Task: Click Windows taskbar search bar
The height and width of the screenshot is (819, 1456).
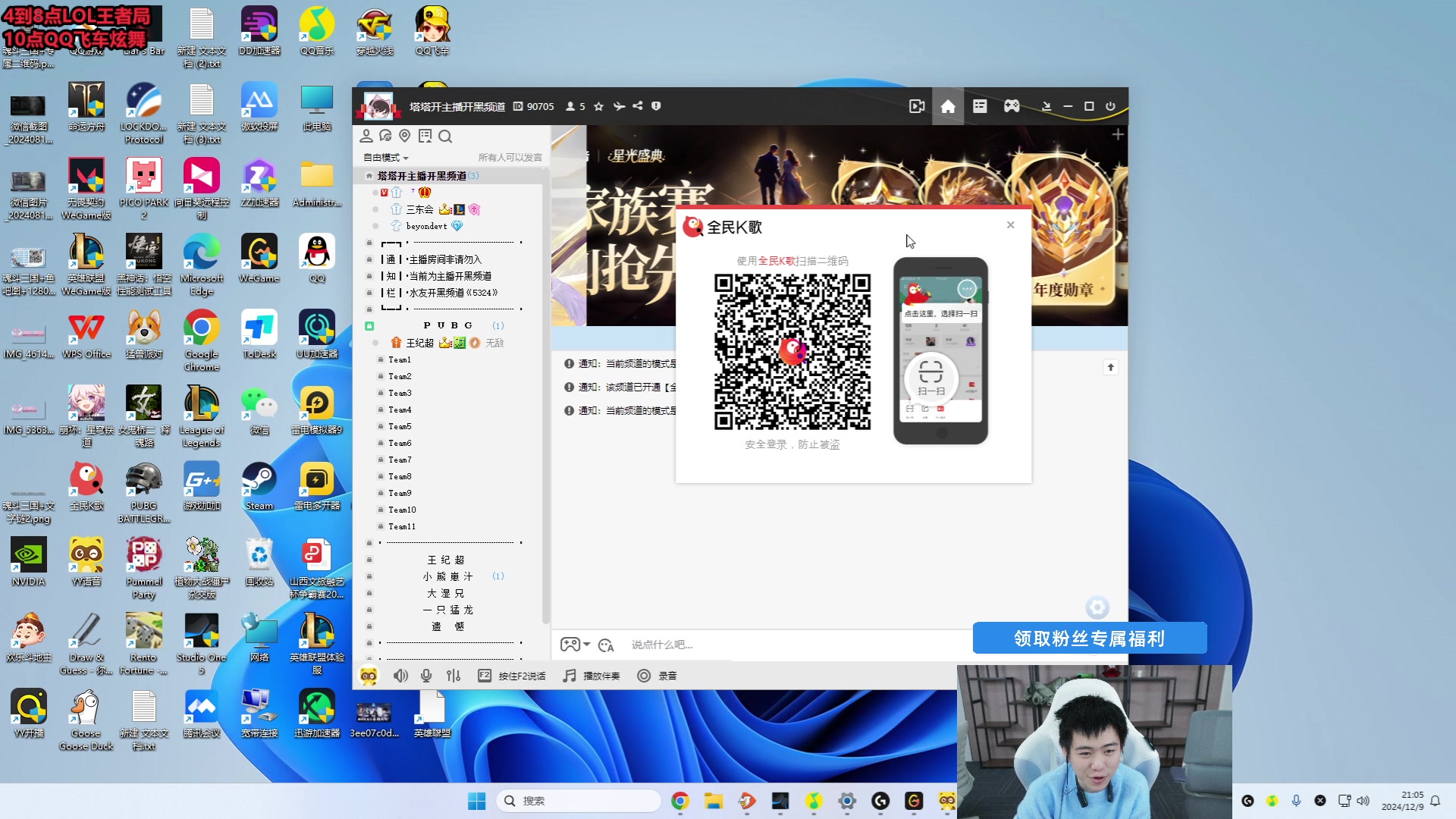Action: [x=580, y=800]
